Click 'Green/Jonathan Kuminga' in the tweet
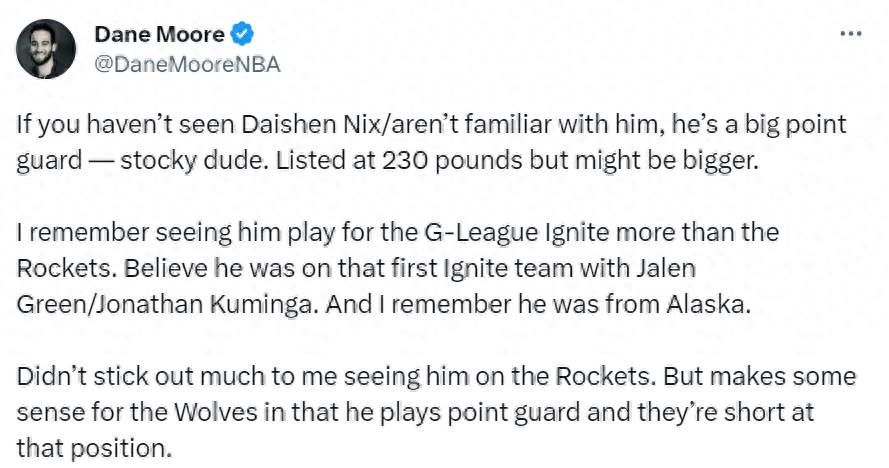Viewport: 889px width, 468px height. [164, 305]
